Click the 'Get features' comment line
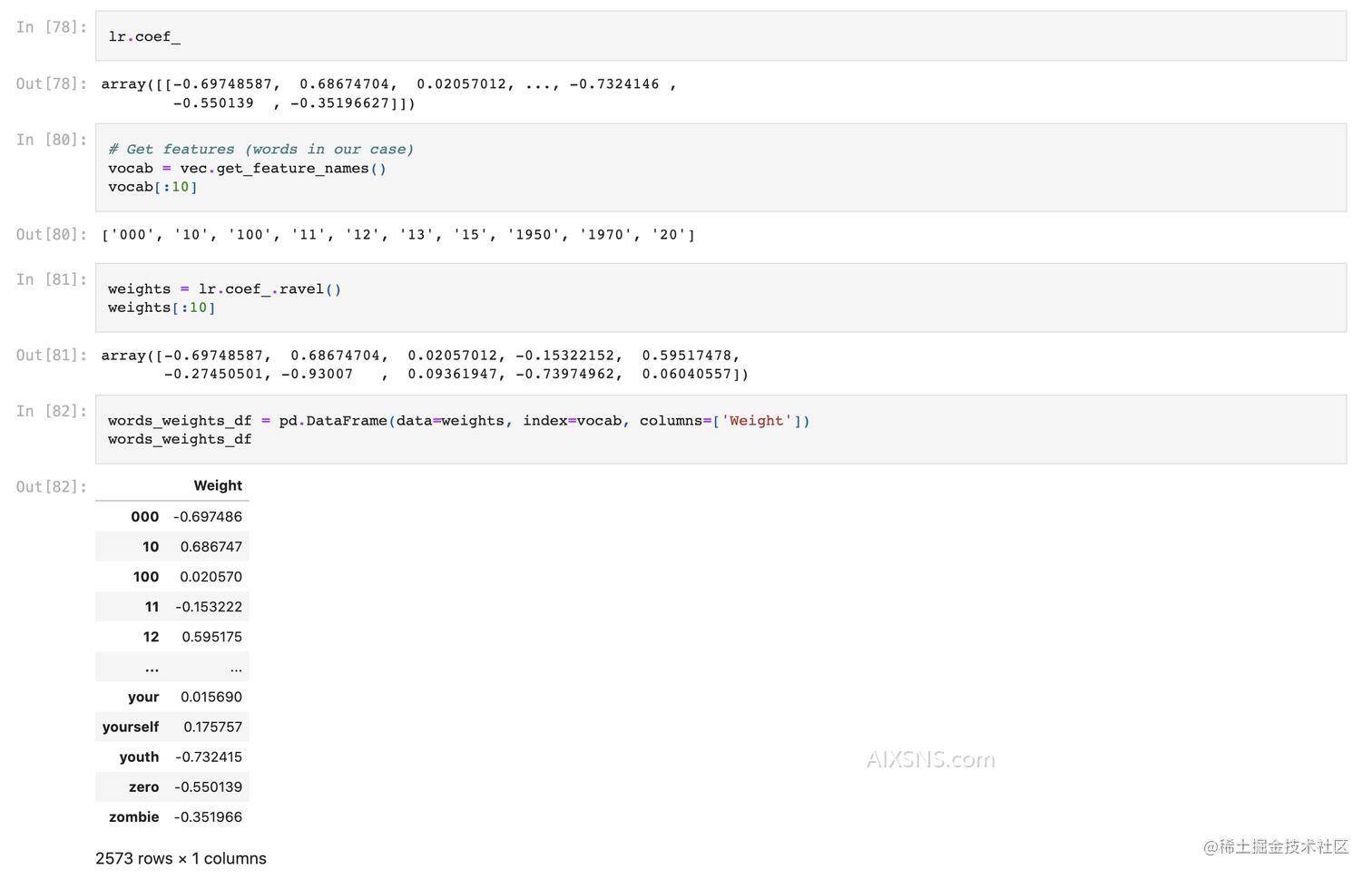The width and height of the screenshot is (1372, 879). [x=260, y=149]
